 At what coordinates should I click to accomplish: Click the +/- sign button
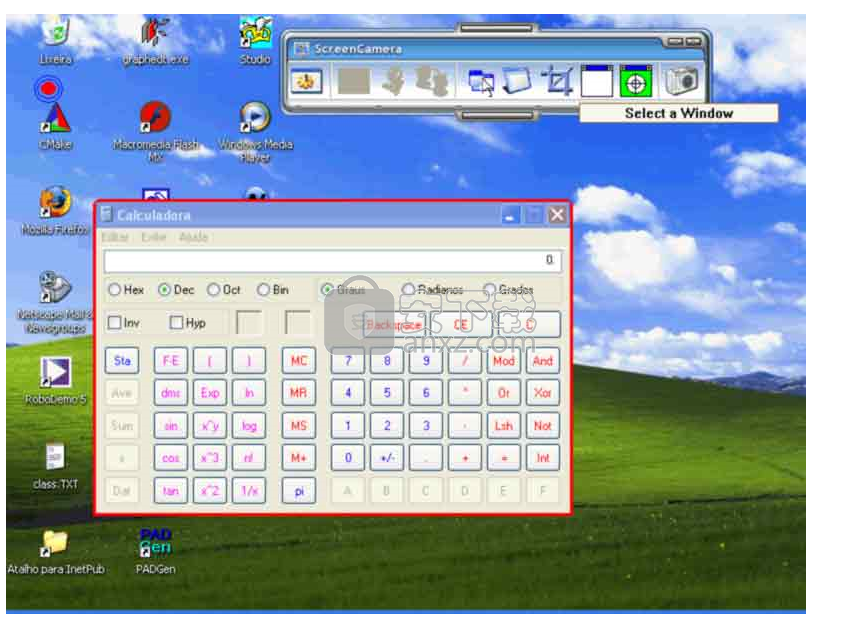(387, 458)
